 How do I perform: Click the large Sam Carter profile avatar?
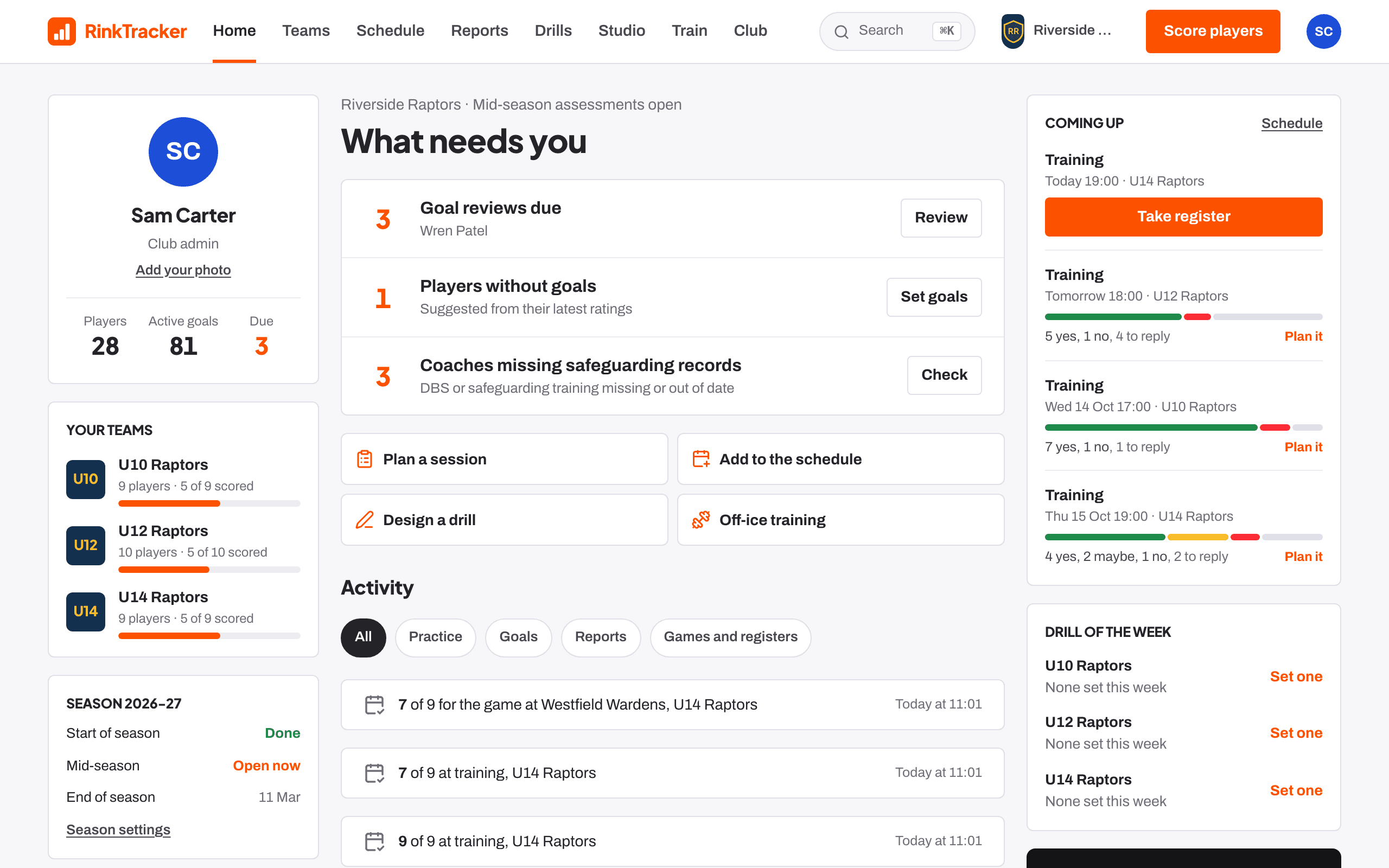point(183,152)
